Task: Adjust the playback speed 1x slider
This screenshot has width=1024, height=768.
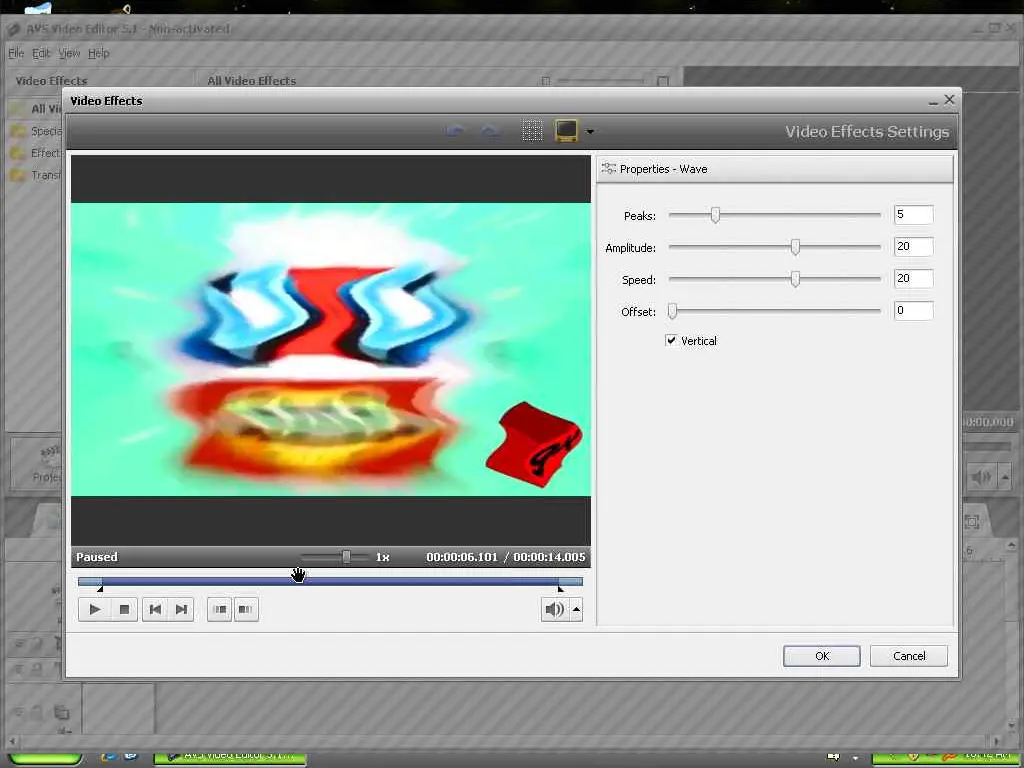Action: coord(346,556)
